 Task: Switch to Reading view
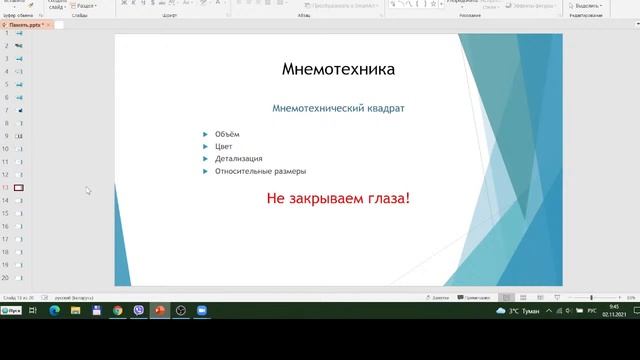tap(540, 298)
